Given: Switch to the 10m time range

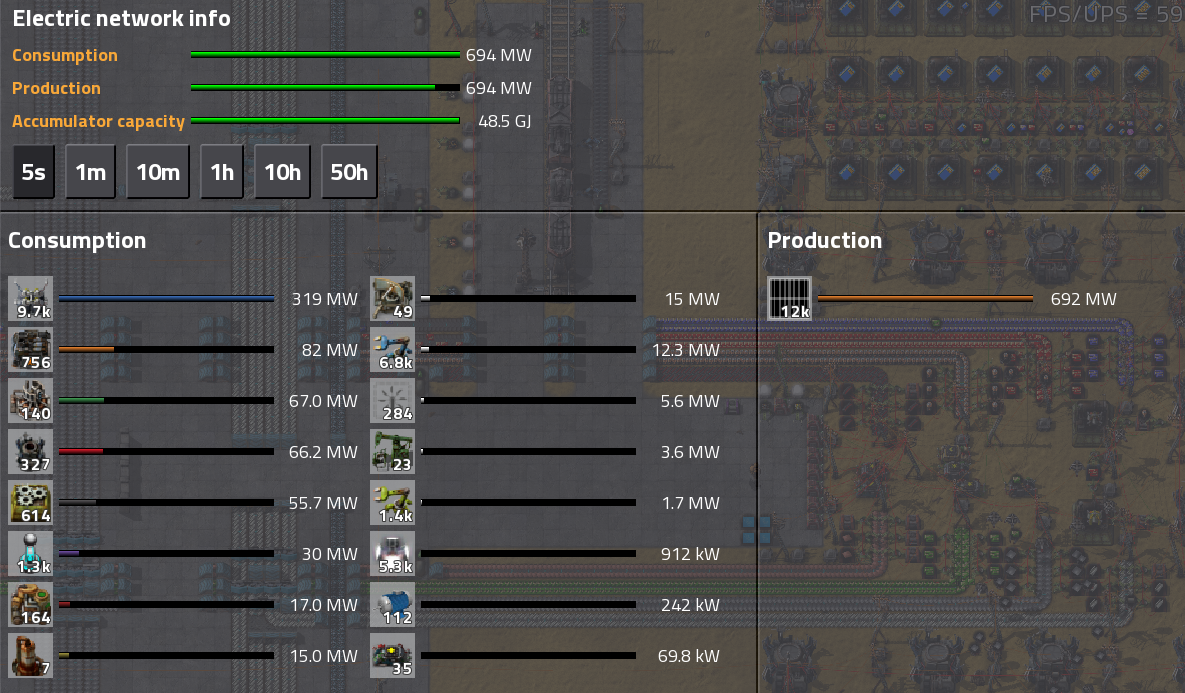Looking at the screenshot, I should (x=158, y=172).
